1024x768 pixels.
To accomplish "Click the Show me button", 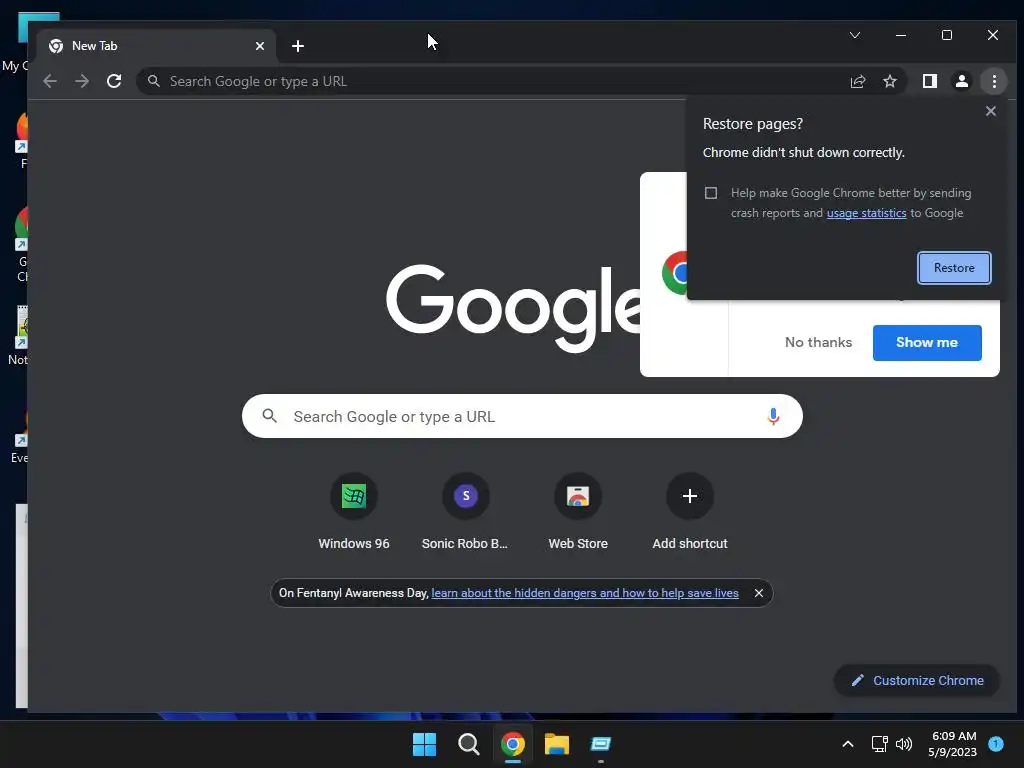I will [x=927, y=343].
